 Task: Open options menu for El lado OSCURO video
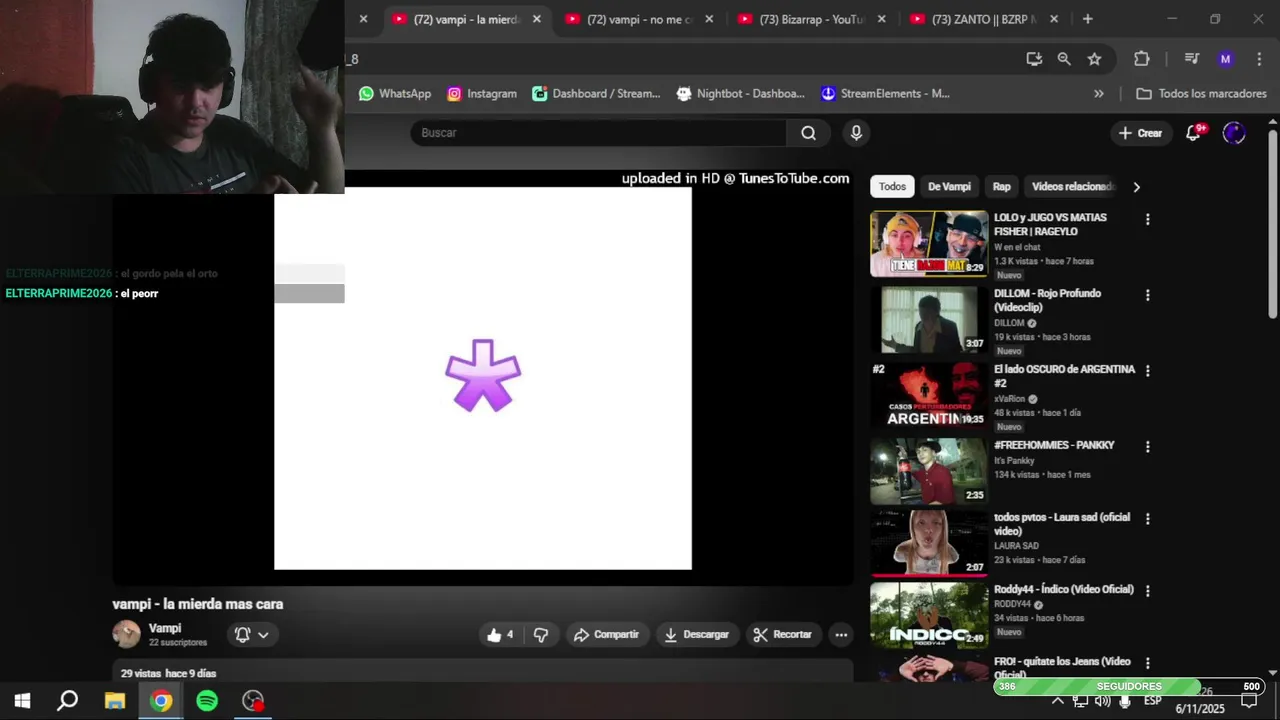coord(1147,370)
